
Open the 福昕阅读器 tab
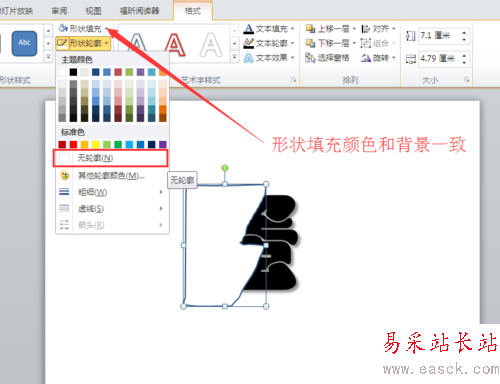coord(139,11)
